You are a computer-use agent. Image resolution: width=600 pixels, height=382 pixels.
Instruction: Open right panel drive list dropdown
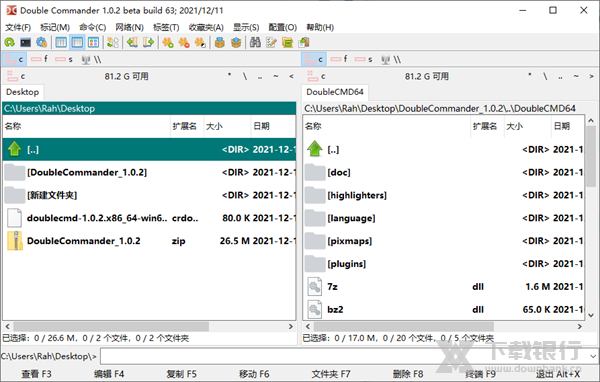[316, 76]
